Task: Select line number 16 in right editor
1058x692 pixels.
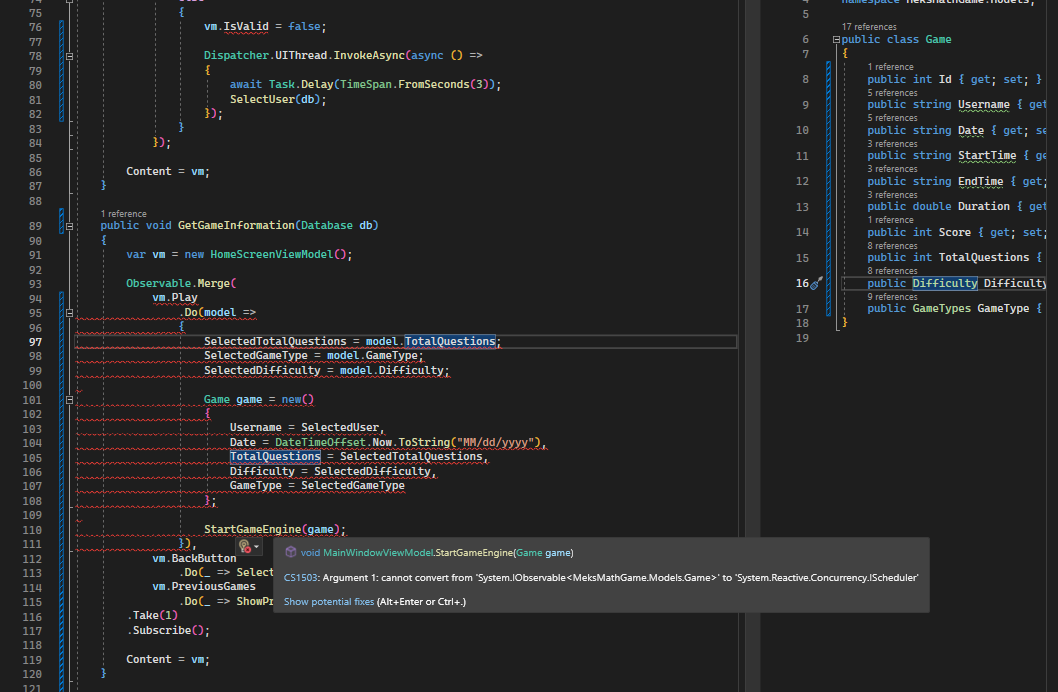Action: coord(802,283)
